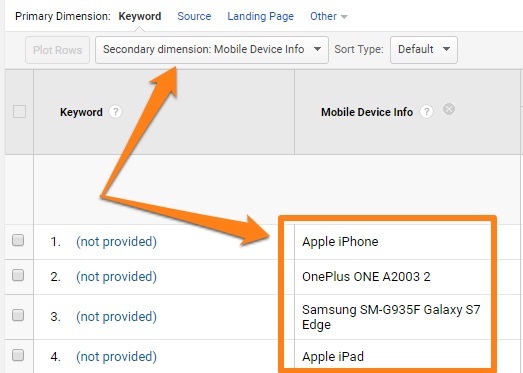Select the OnePlus ONE A2003 2 cell
Viewport: 523px width, 373px height.
366,277
